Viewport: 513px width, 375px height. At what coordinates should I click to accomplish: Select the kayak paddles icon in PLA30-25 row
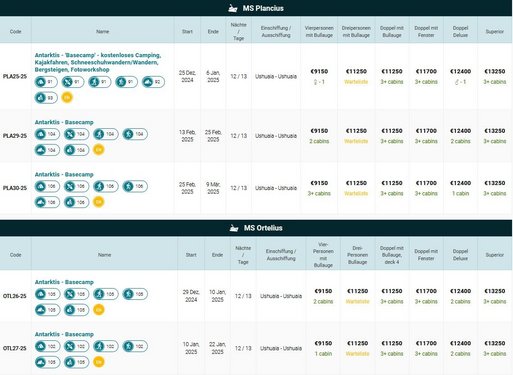click(x=70, y=186)
